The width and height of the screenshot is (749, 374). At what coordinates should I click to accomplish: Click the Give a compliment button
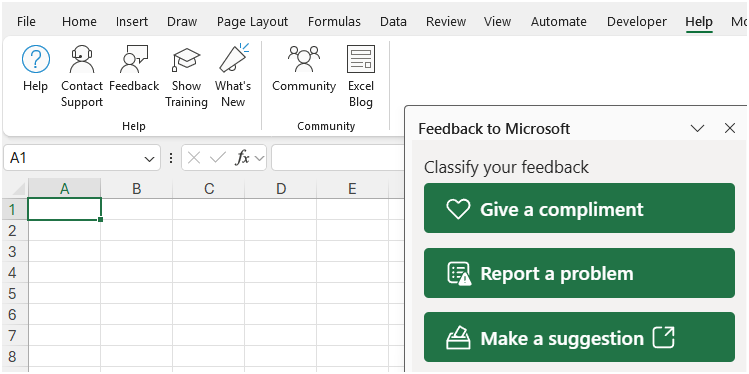click(579, 208)
